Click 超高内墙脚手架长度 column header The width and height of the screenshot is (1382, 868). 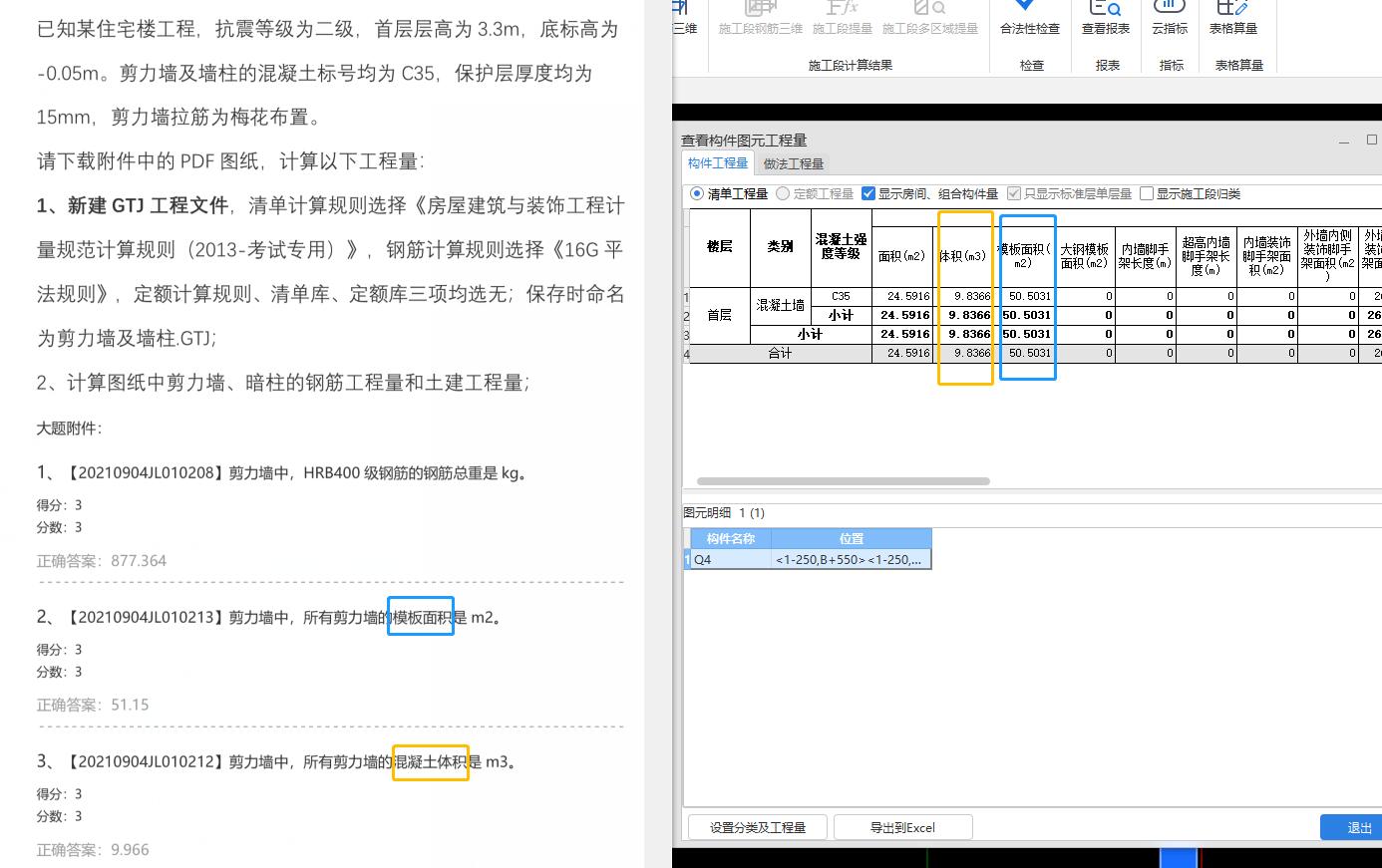tap(1206, 256)
